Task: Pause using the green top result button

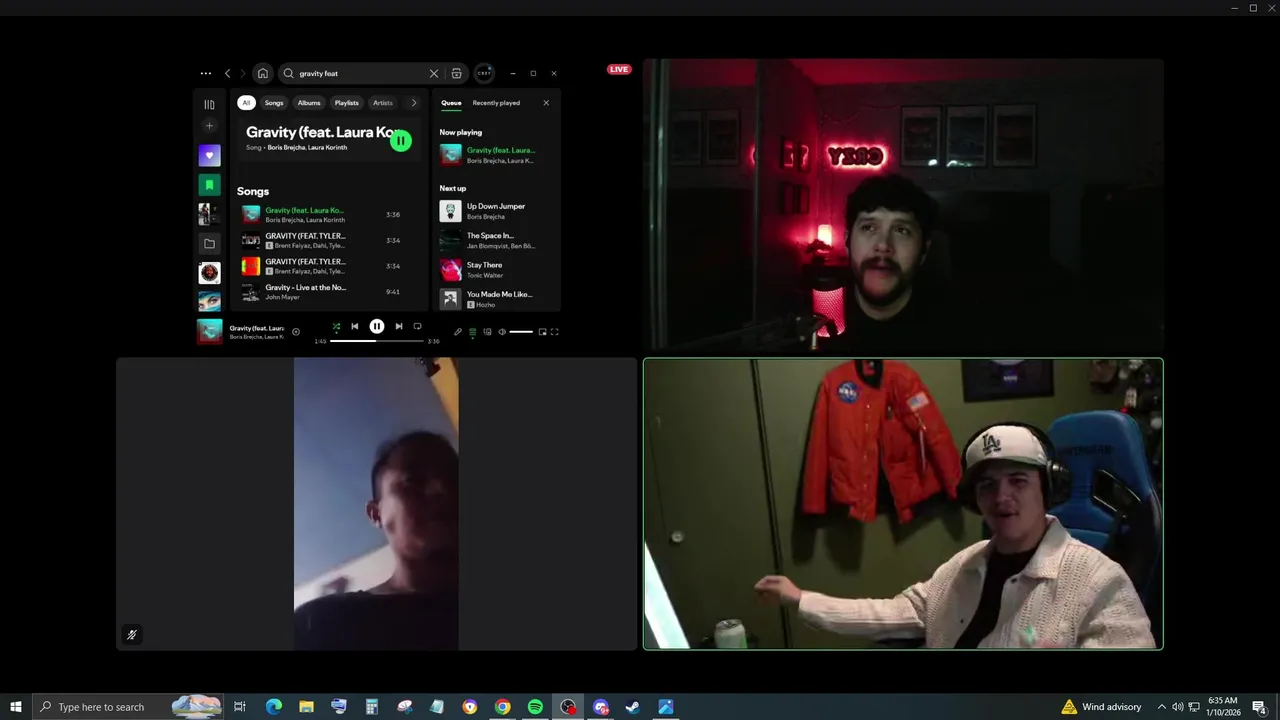Action: coord(400,141)
